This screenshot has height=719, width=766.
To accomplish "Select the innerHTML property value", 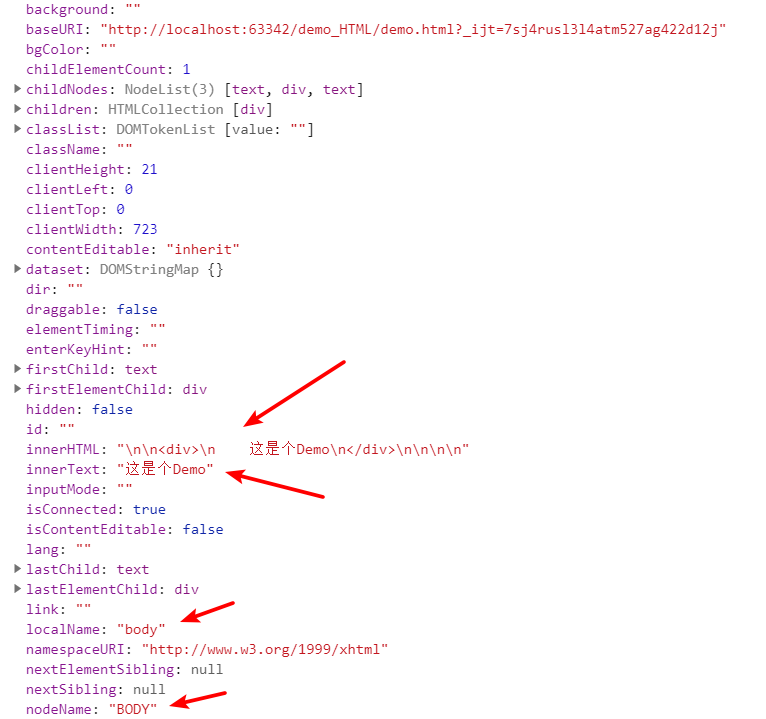I will point(293,449).
